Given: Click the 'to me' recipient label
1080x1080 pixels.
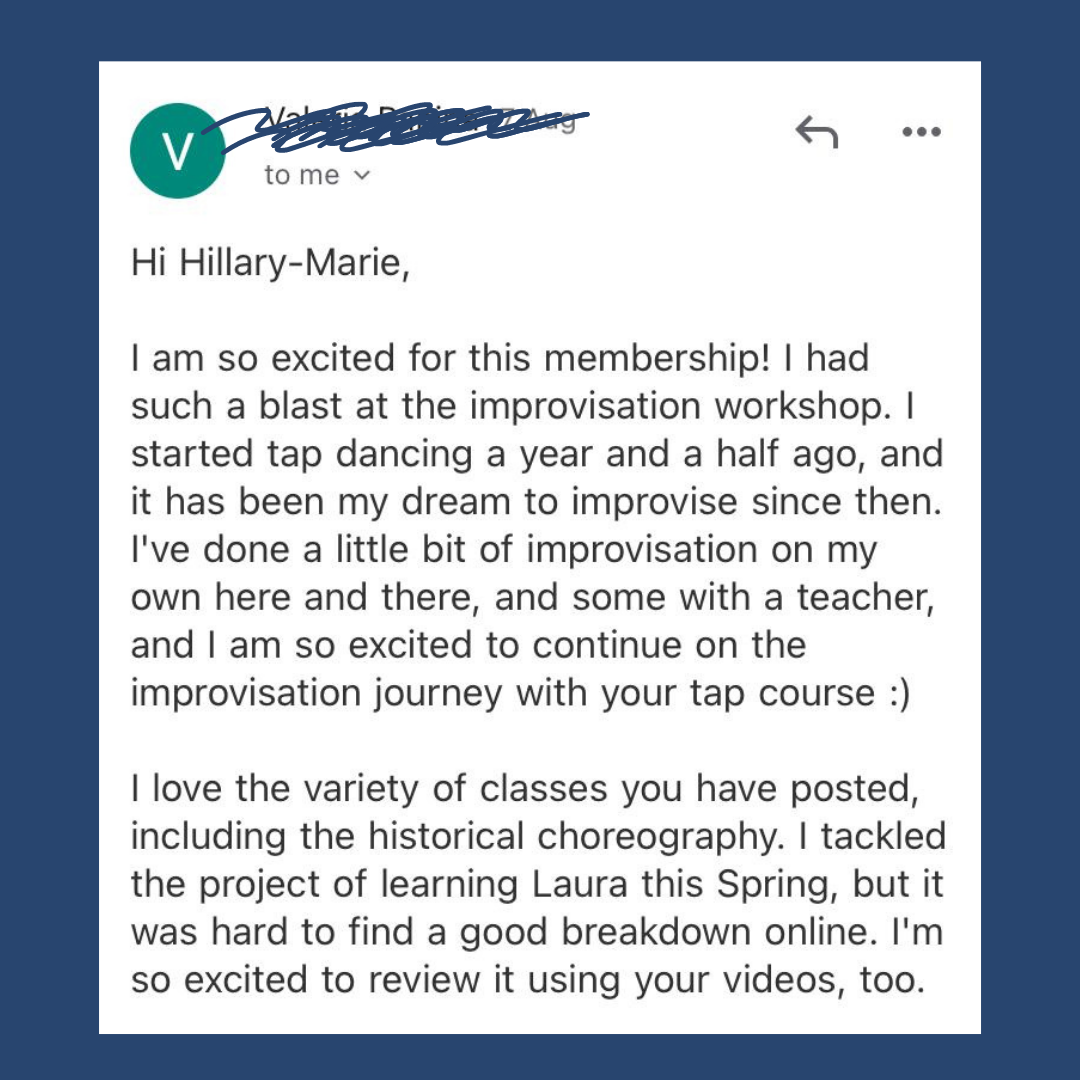Looking at the screenshot, I should point(302,176).
